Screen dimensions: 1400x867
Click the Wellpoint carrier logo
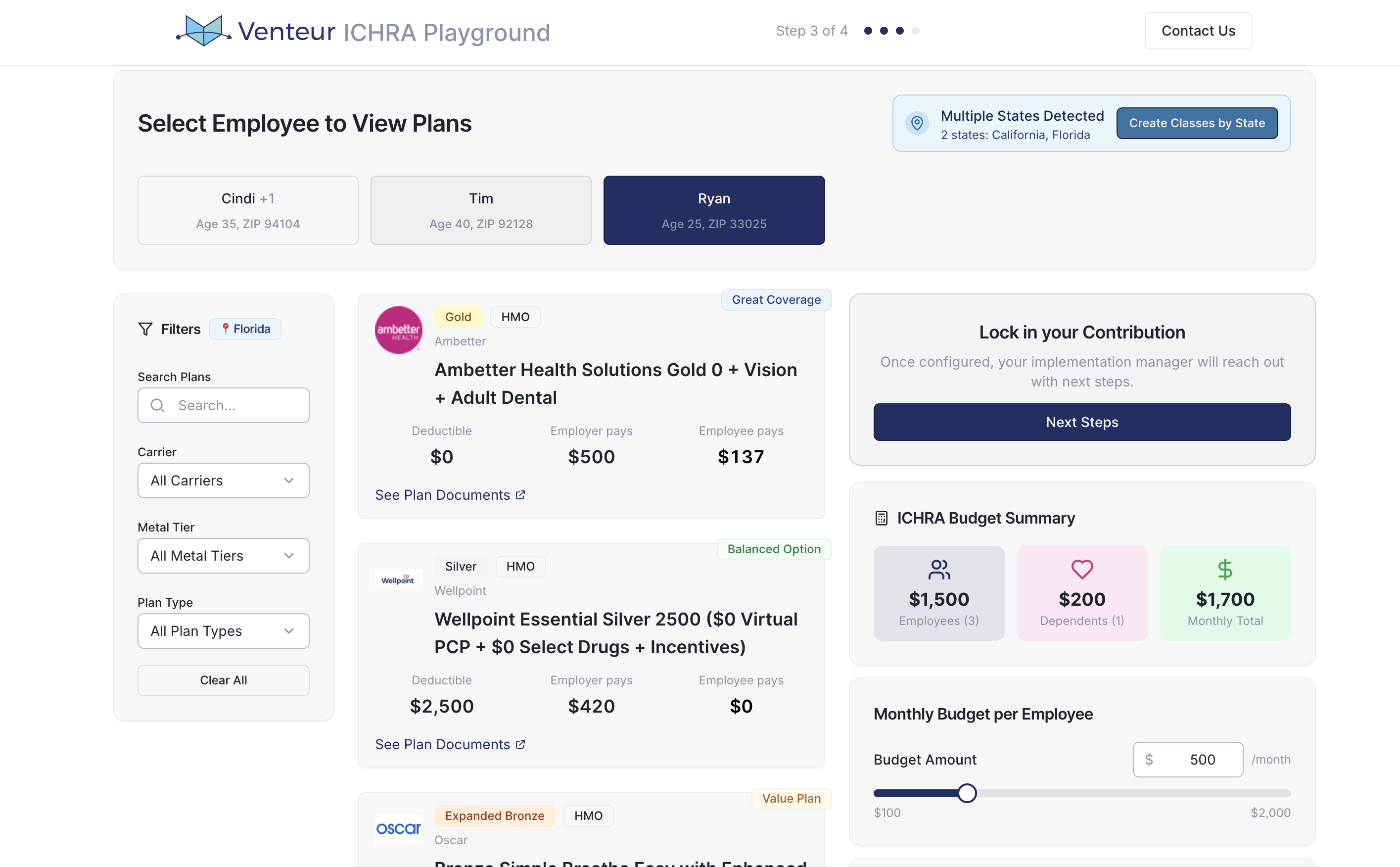click(x=398, y=579)
